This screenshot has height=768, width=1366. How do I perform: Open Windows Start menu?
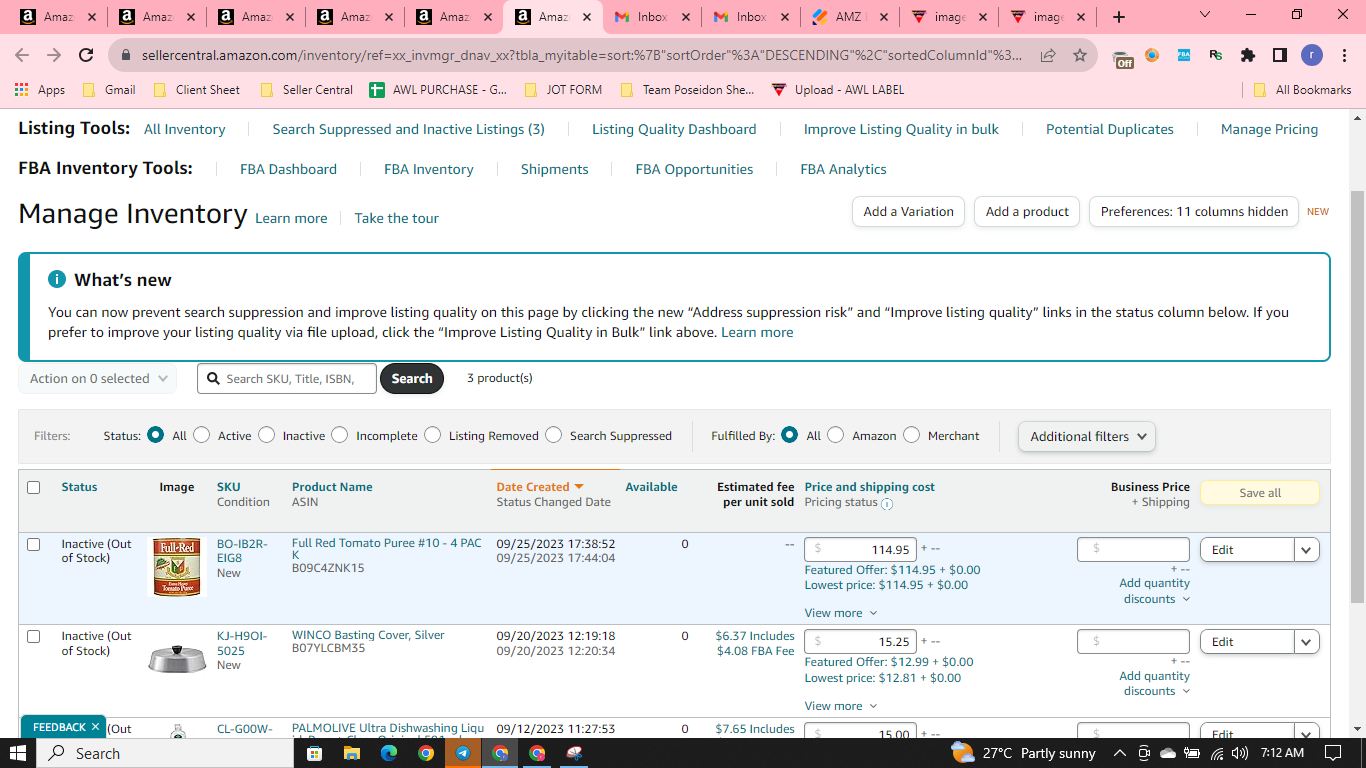point(18,753)
